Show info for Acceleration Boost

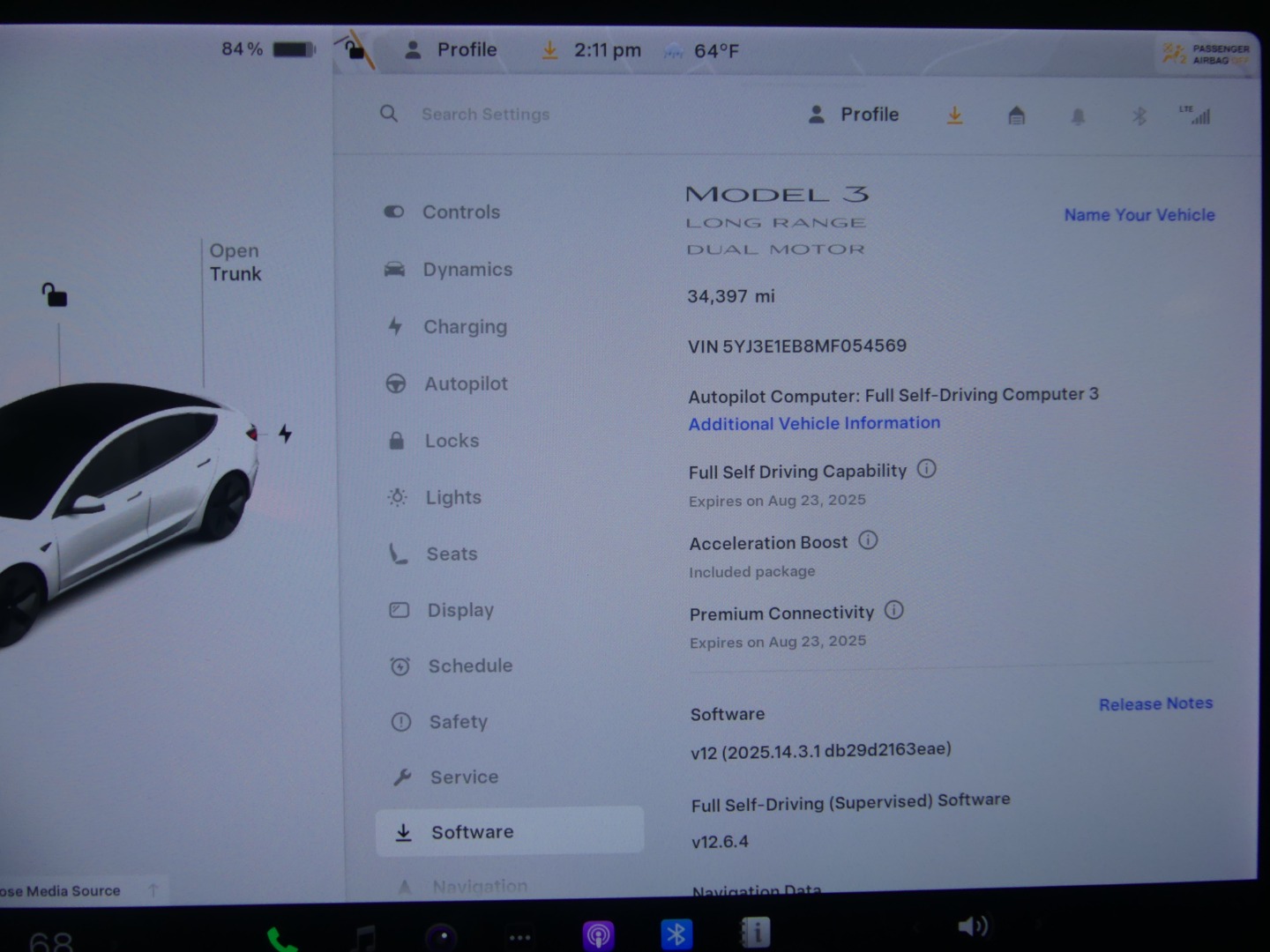[x=868, y=540]
